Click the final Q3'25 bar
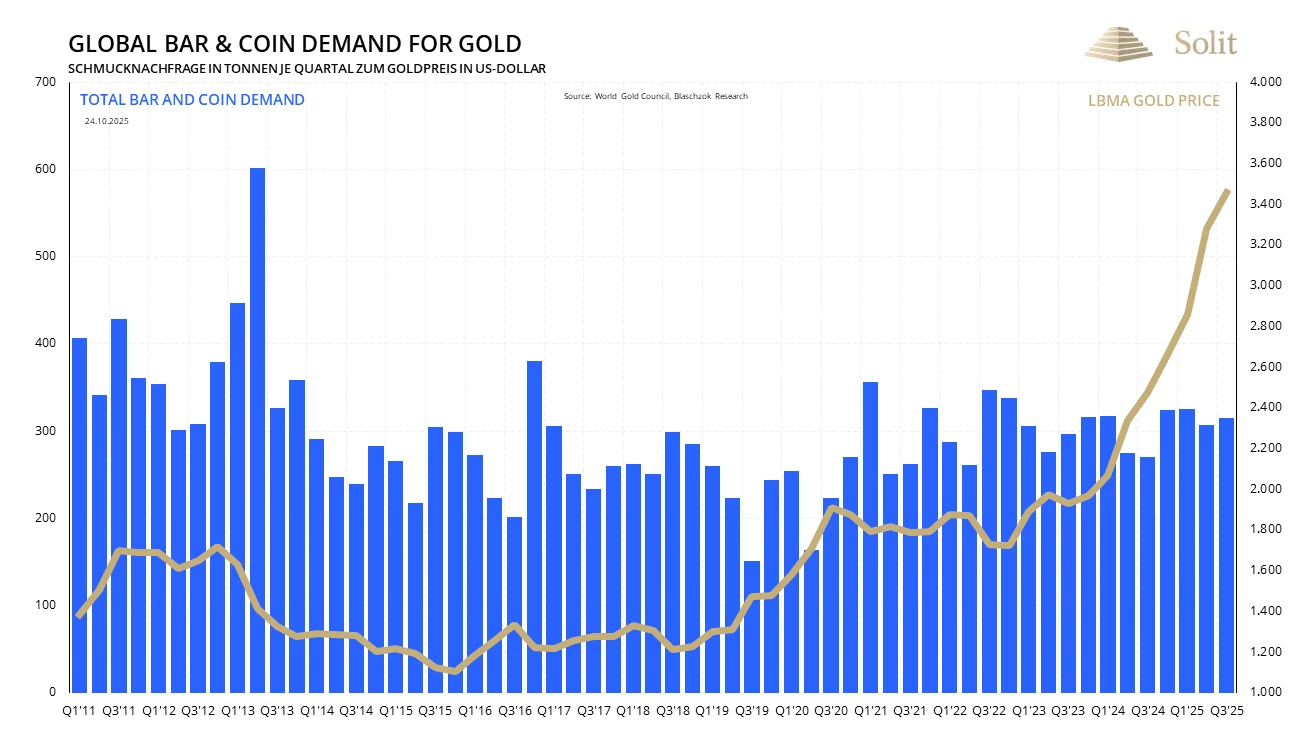Screen dimensions: 1307x734 (1225, 550)
